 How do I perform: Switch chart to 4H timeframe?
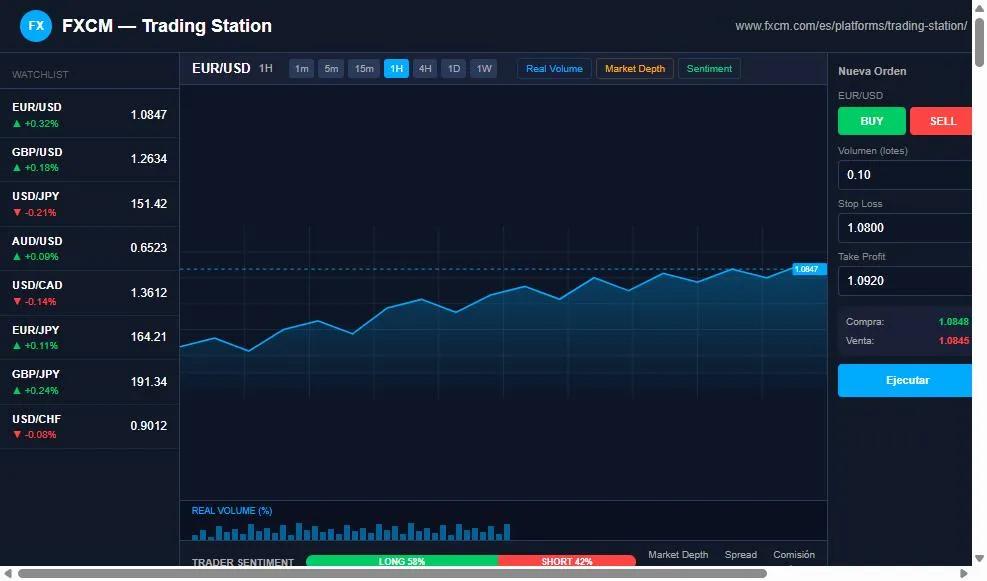[x=425, y=69]
